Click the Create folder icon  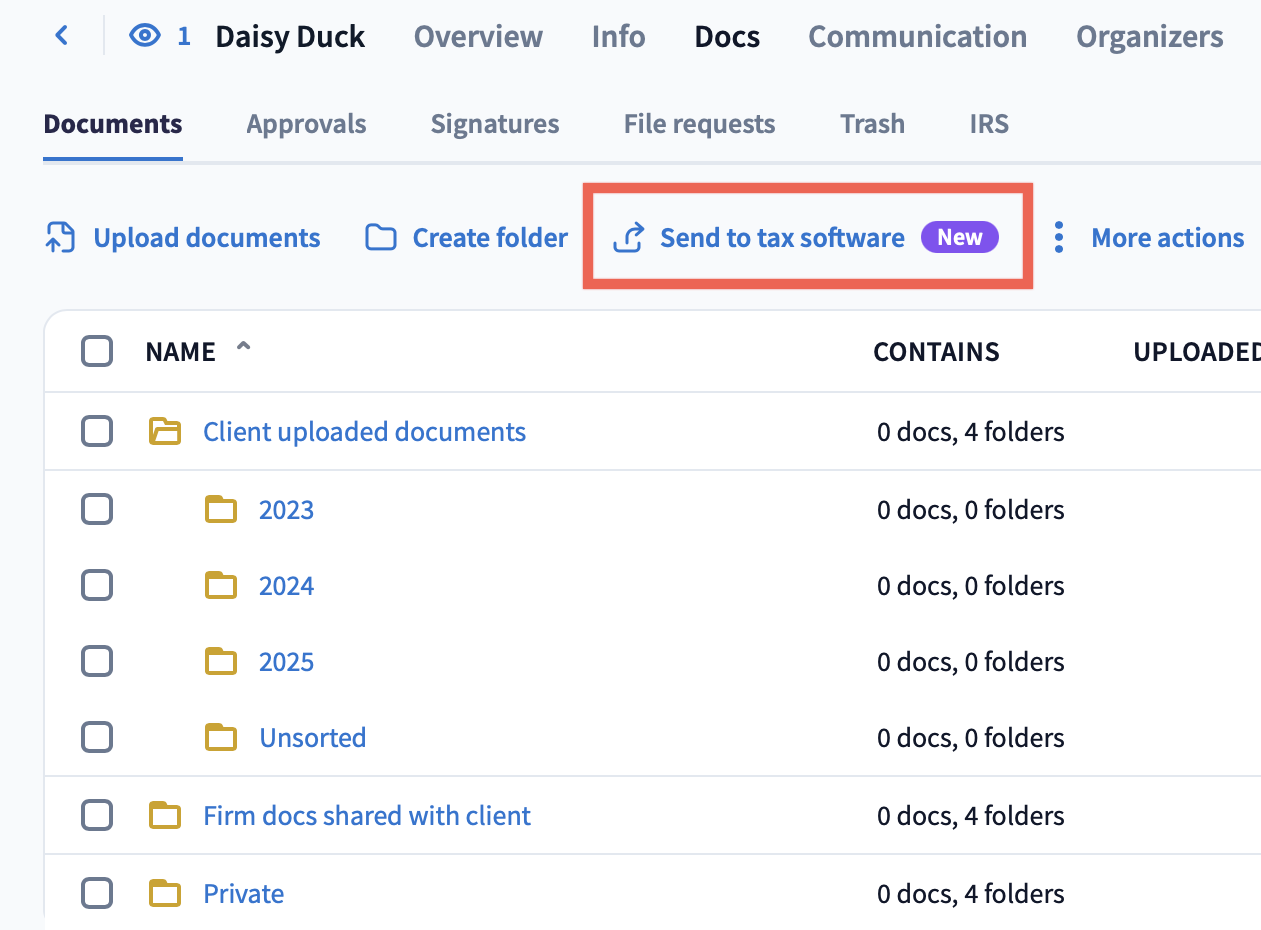tap(380, 238)
